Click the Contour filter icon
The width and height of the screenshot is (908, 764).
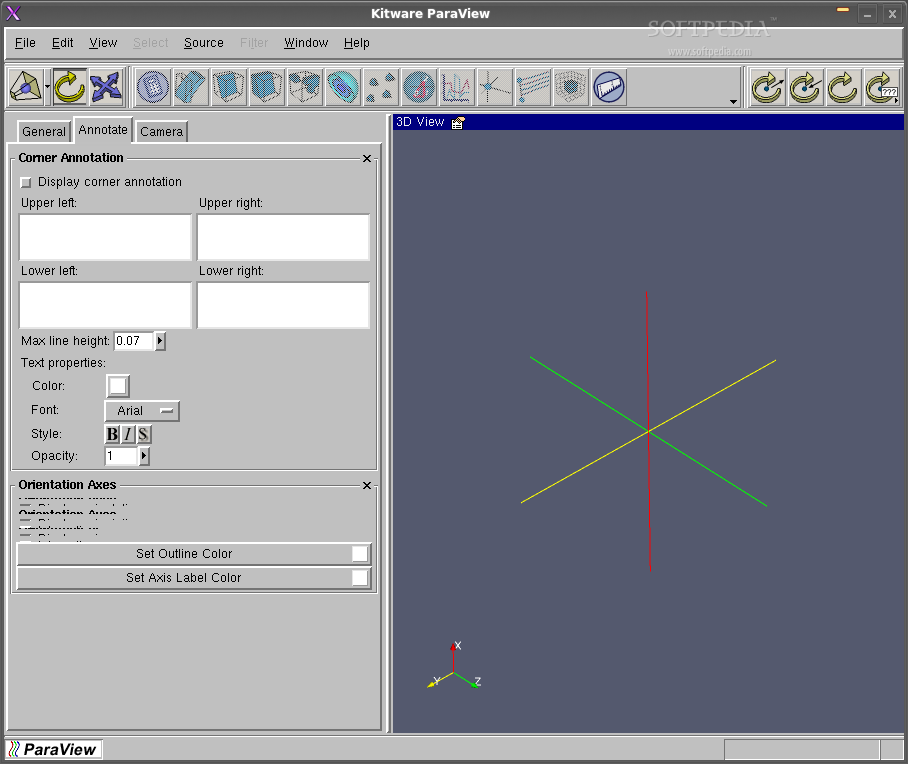point(343,87)
